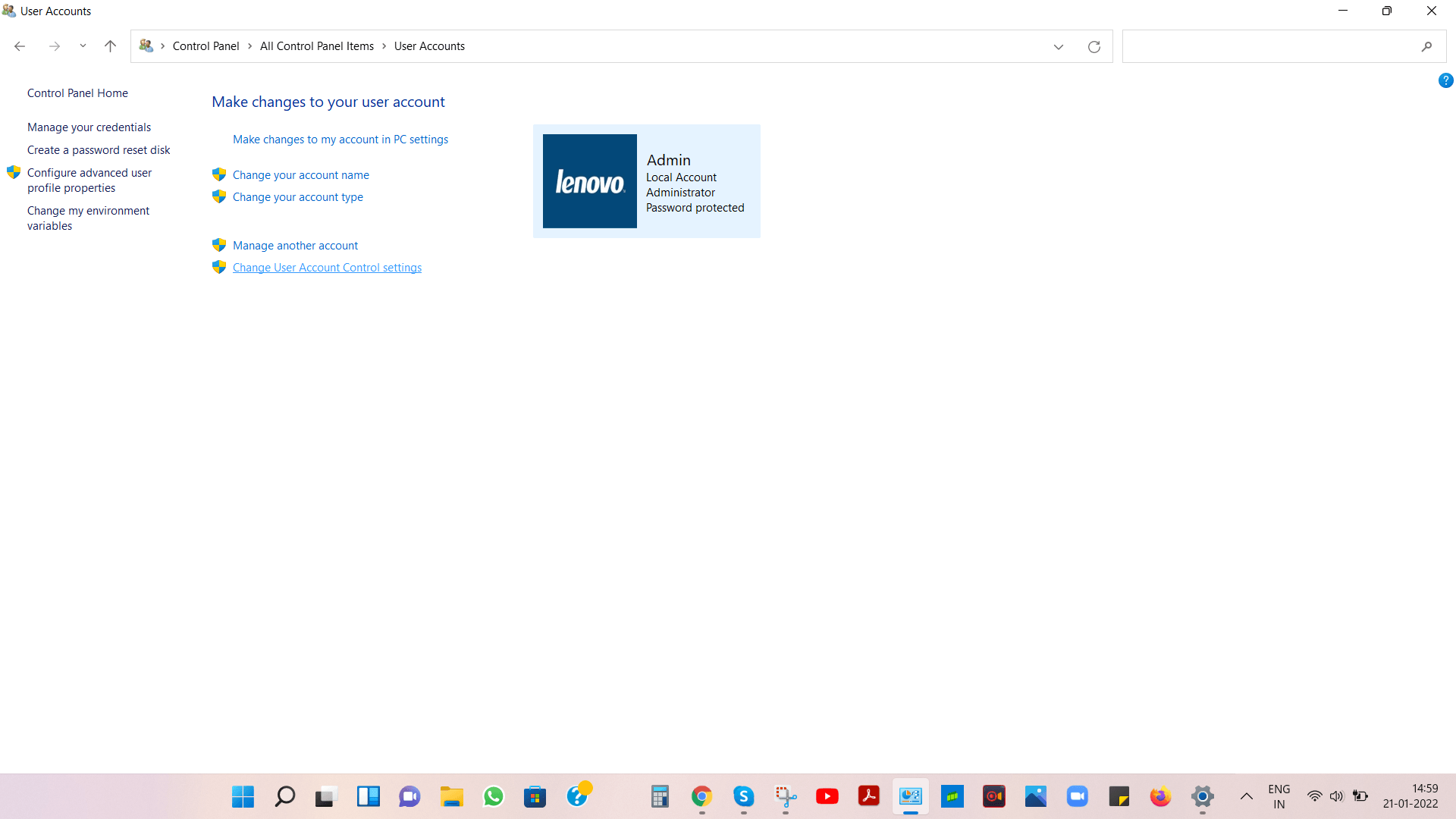Viewport: 1456px width, 819px height.
Task: Click the back navigation arrow button
Action: [21, 46]
